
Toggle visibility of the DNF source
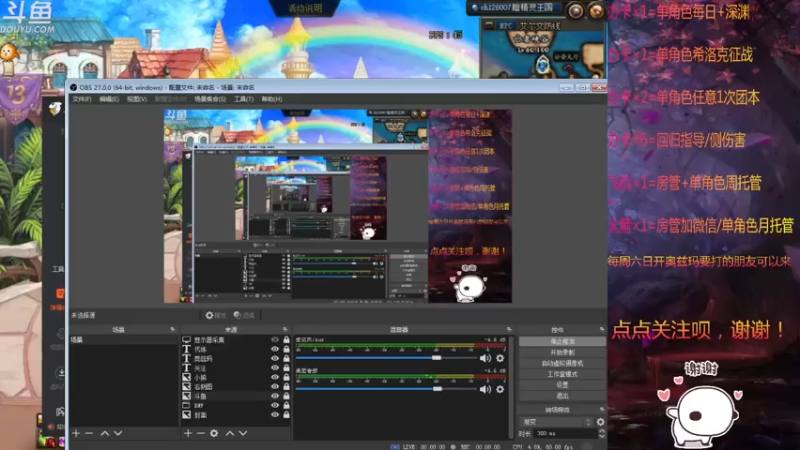[x=275, y=406]
